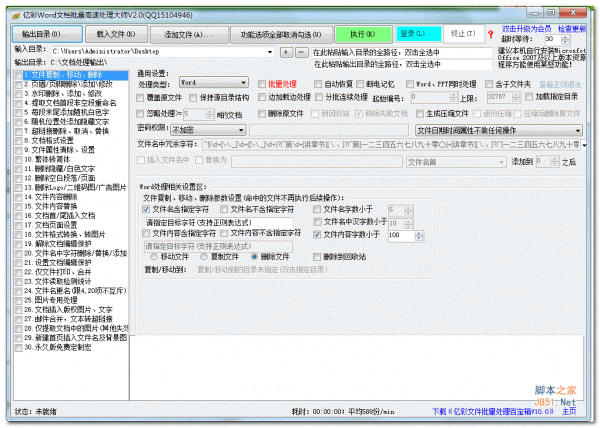Start processing with green 执行 button
The image size is (600, 428).
(x=363, y=34)
